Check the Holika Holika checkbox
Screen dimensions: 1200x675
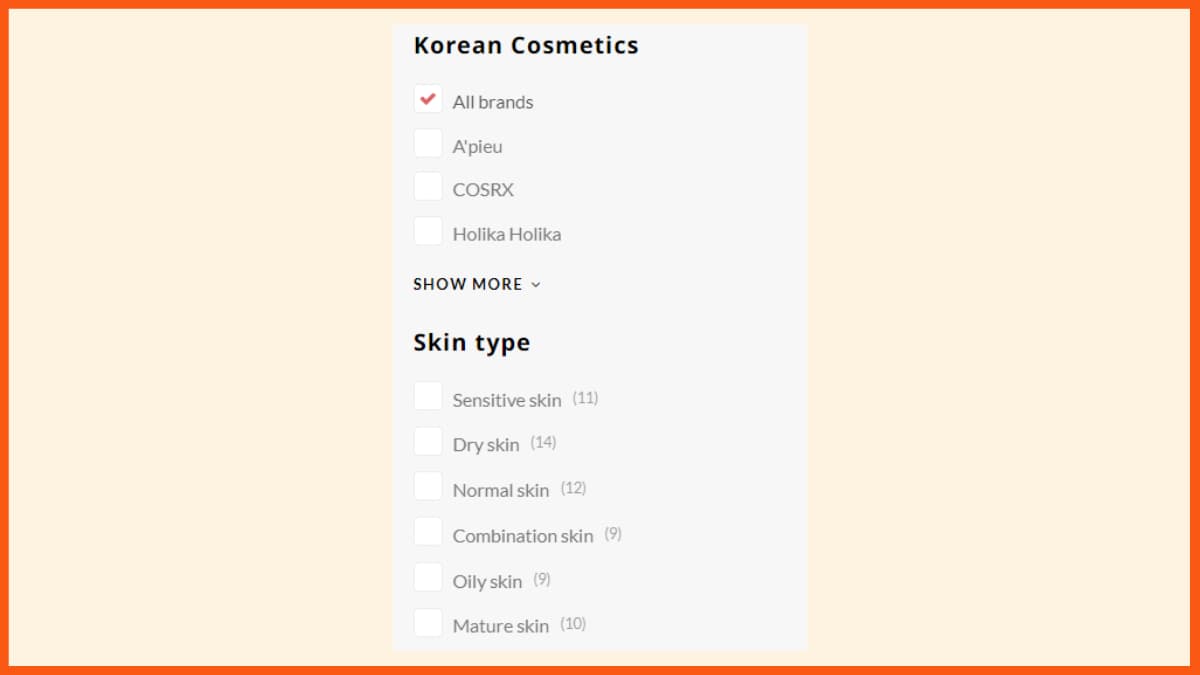pos(428,232)
